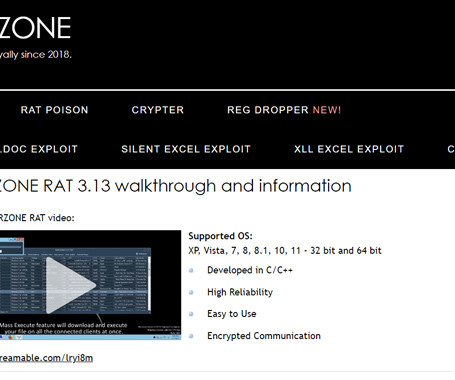Select the .DOC EXPLOIT navigation item

tap(39, 149)
